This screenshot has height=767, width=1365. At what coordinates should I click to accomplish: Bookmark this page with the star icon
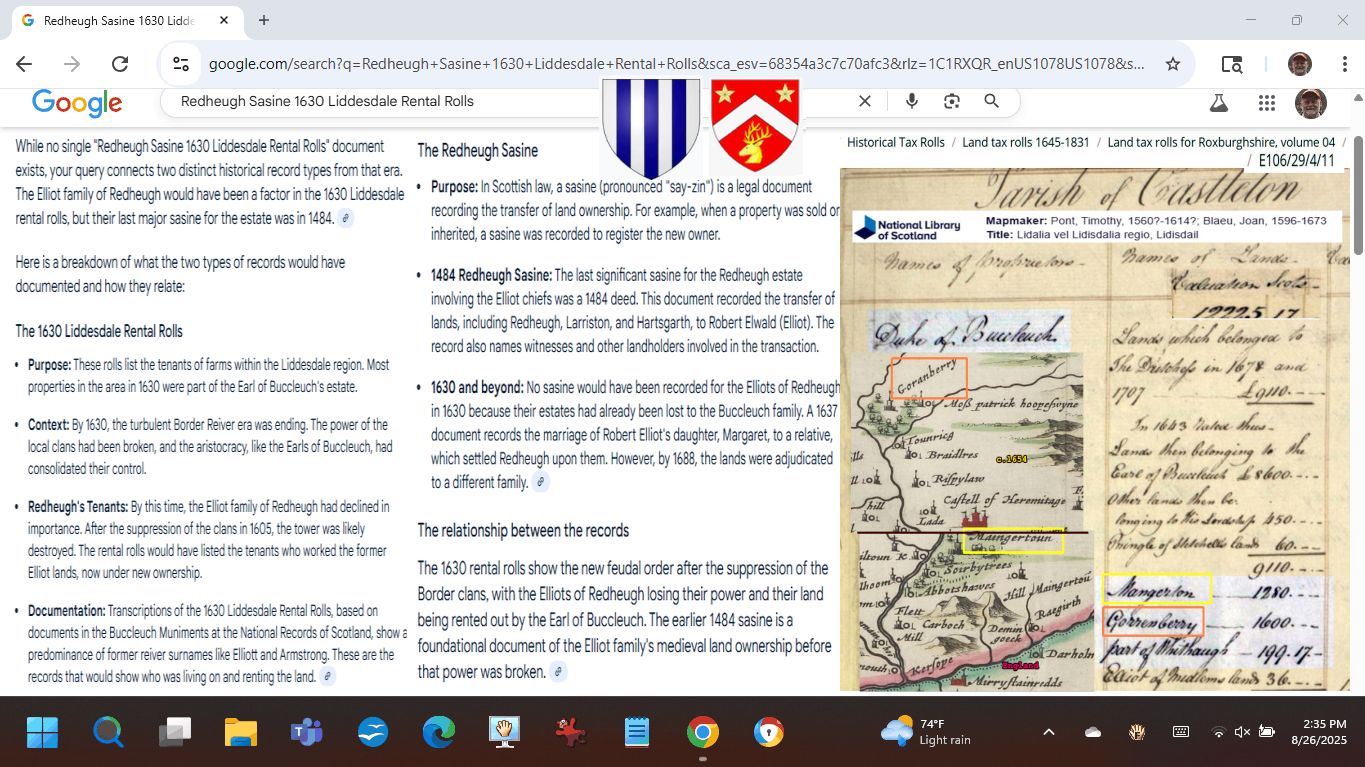pyautogui.click(x=1173, y=64)
